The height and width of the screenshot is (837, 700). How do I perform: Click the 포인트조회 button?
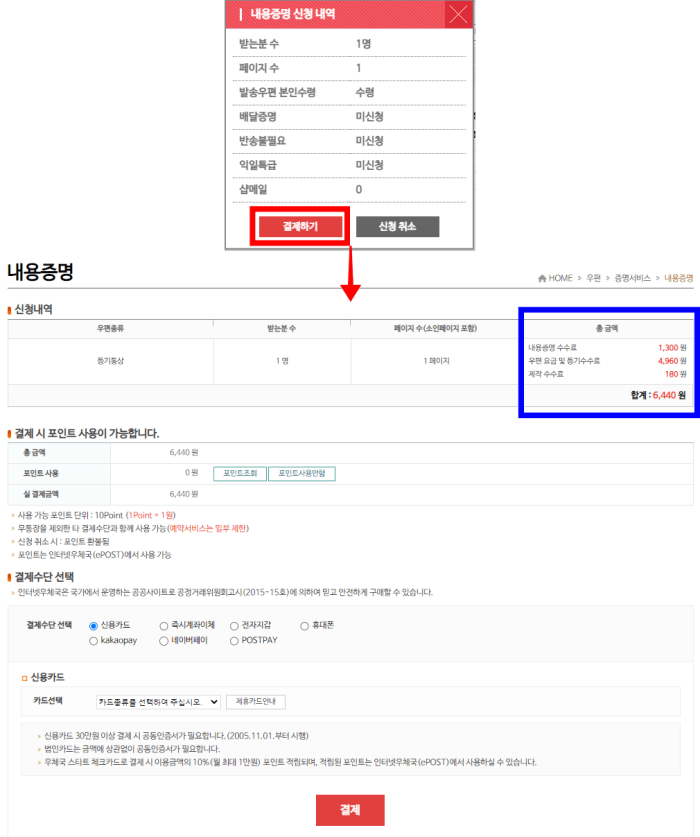click(240, 473)
